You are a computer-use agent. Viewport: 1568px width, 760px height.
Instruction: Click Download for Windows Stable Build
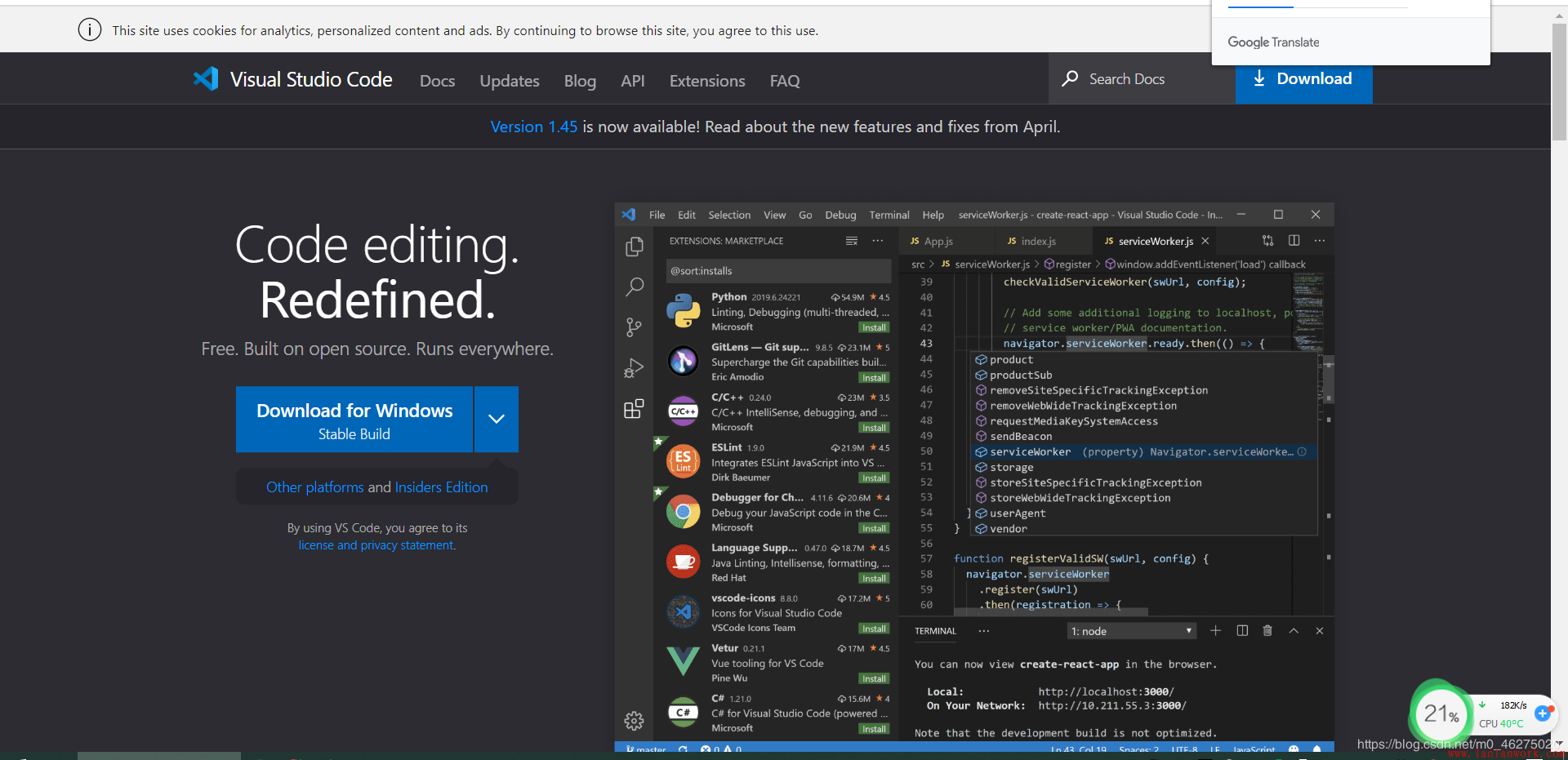pos(354,420)
